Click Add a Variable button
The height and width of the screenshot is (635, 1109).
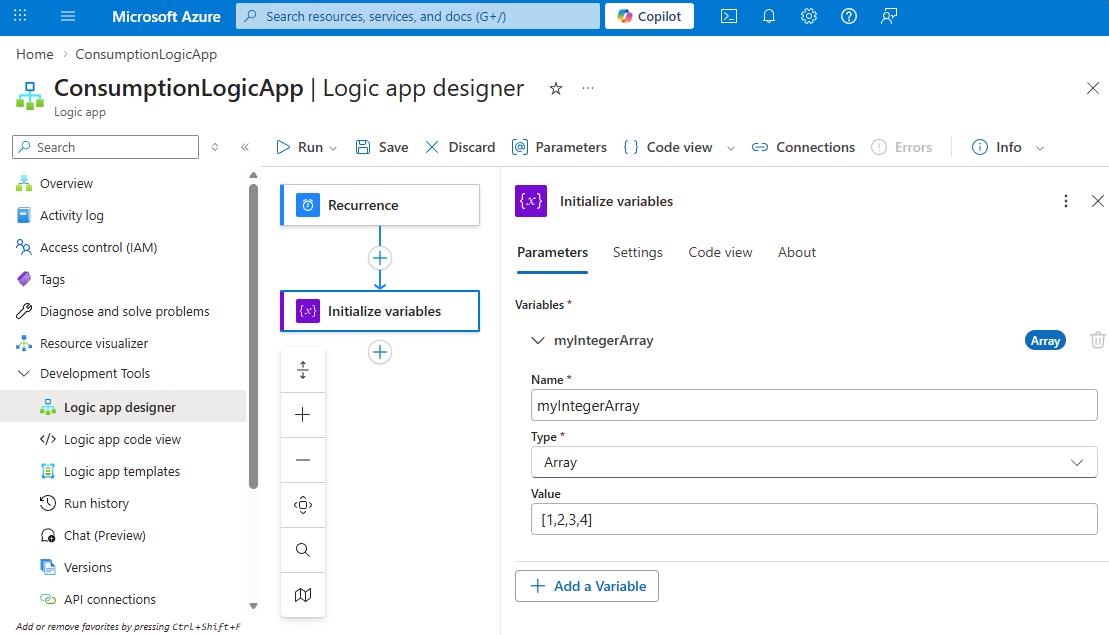pos(587,586)
